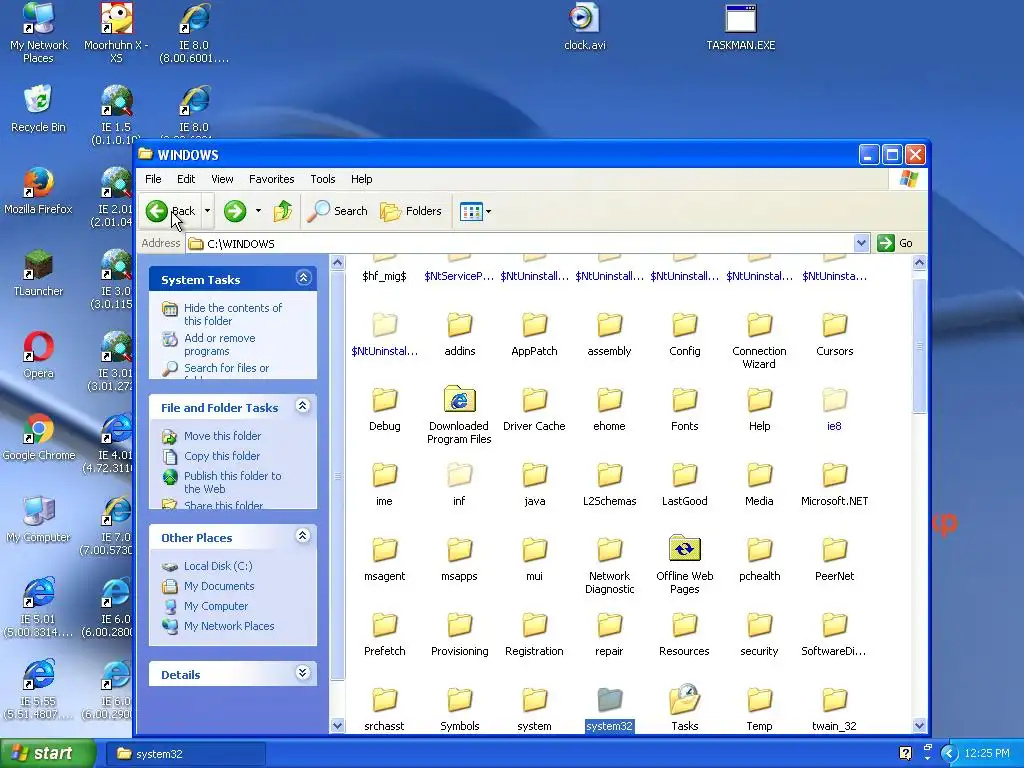Screen dimensions: 1024x768
Task: Click the Start button
Action: pos(48,754)
